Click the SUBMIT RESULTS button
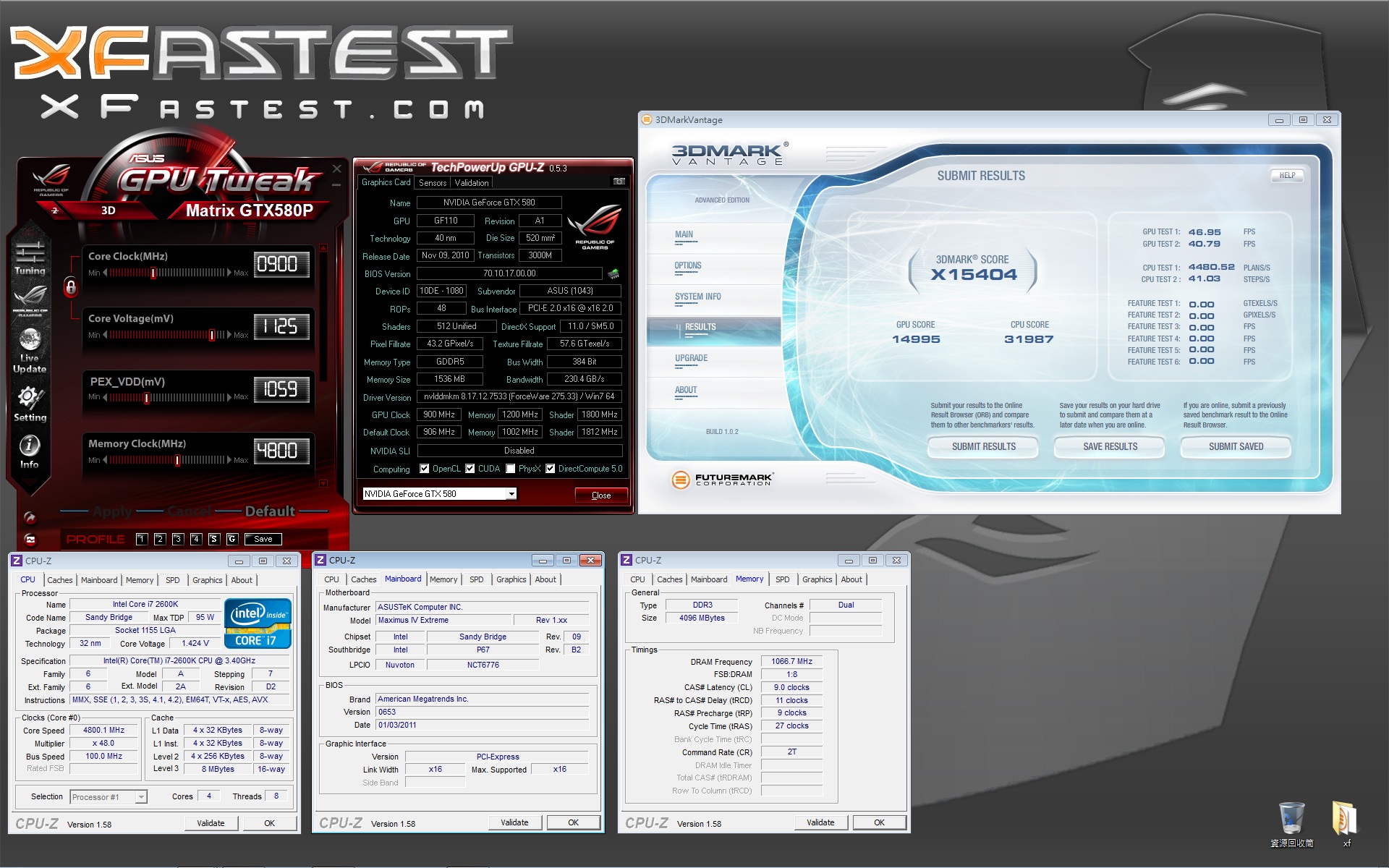Screen dimensions: 1389x868 (983, 446)
